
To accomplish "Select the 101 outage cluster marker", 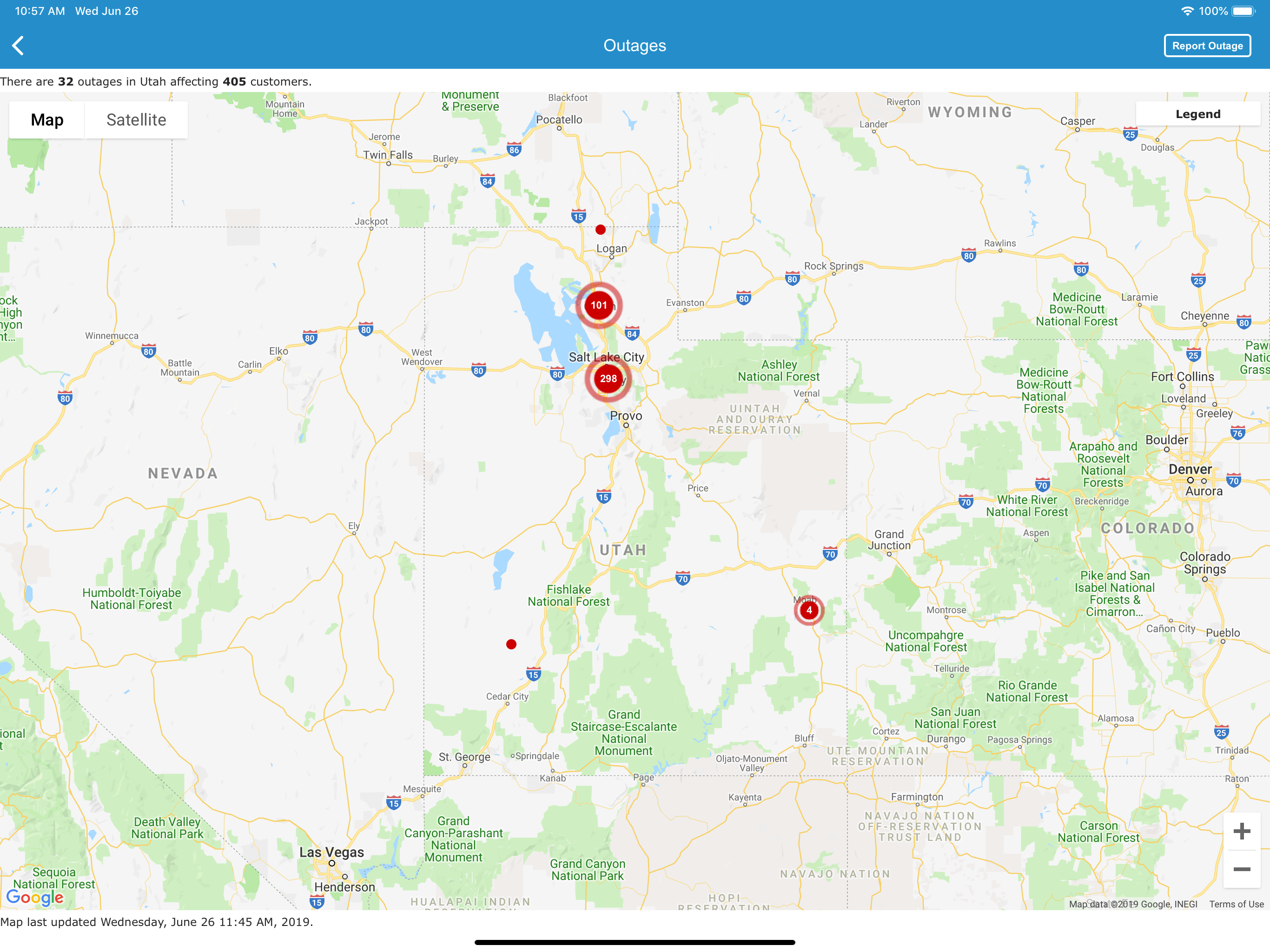I will pos(599,305).
